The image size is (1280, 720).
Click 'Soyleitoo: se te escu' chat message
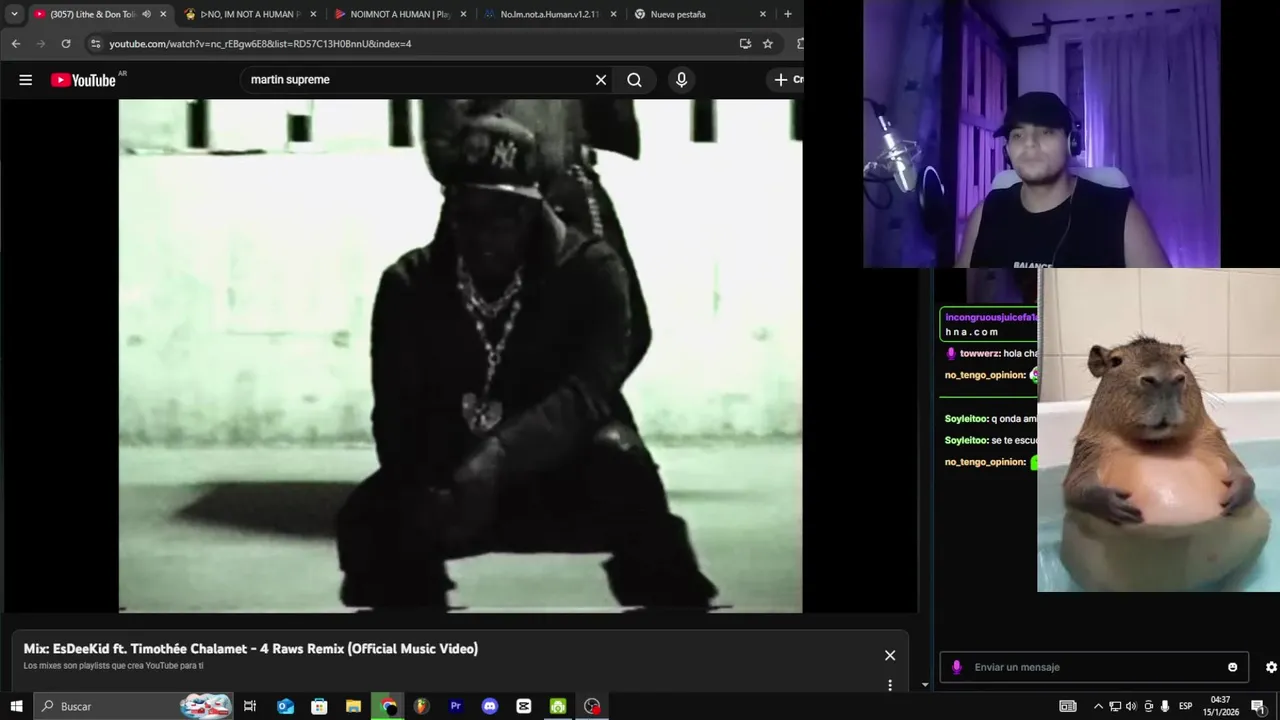coord(991,440)
